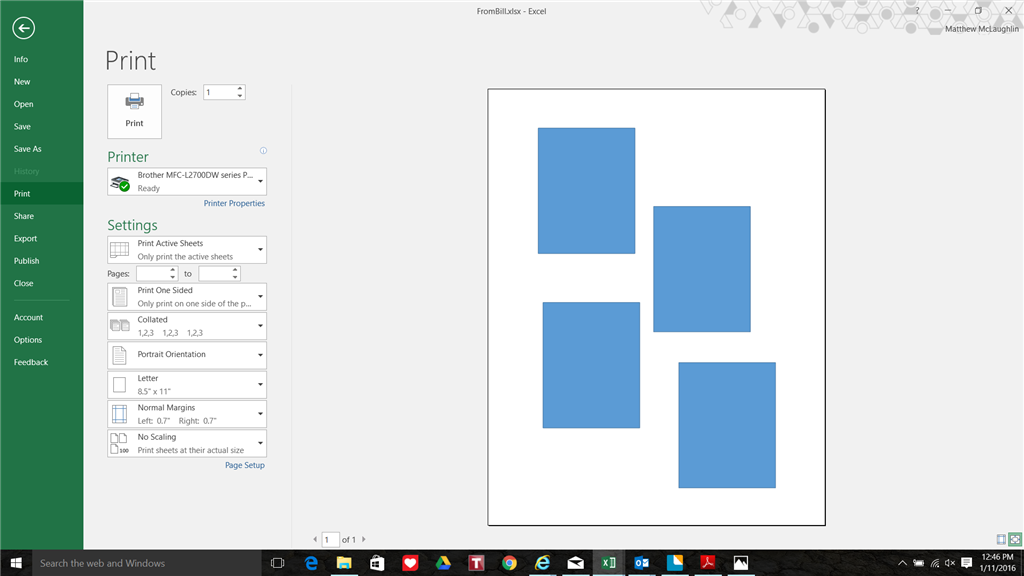
Task: Open Adobe Acrobat from the taskbar
Action: coord(708,563)
